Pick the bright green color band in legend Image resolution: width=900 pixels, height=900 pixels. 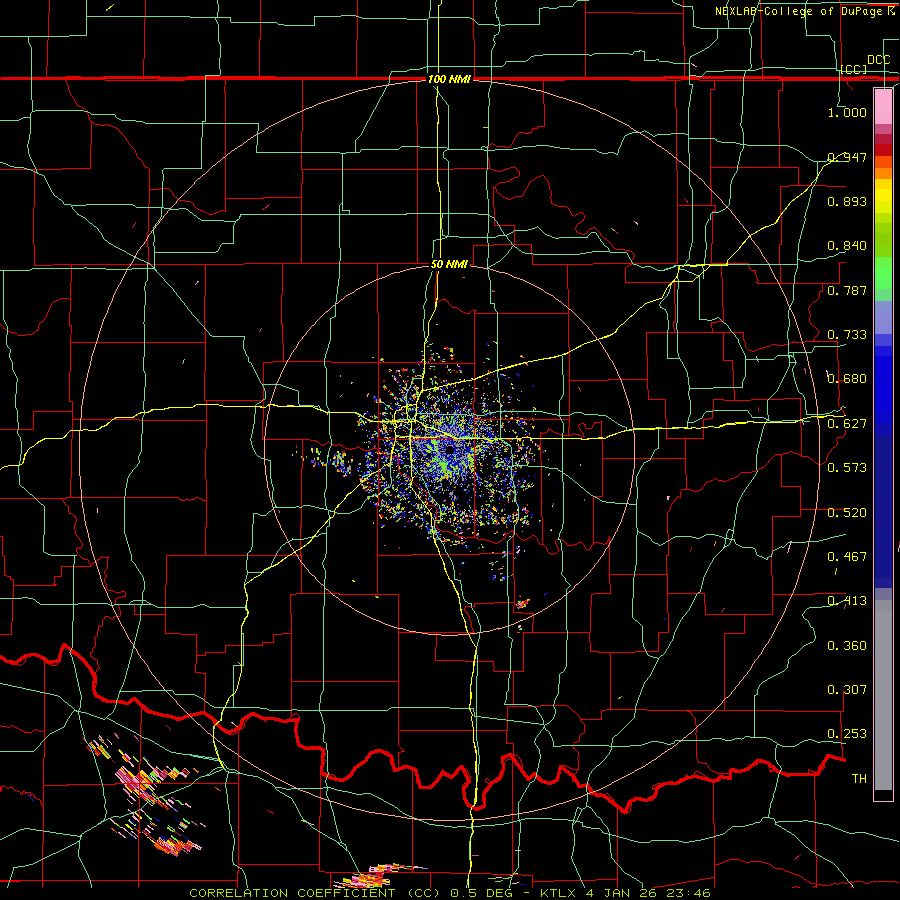tap(883, 273)
